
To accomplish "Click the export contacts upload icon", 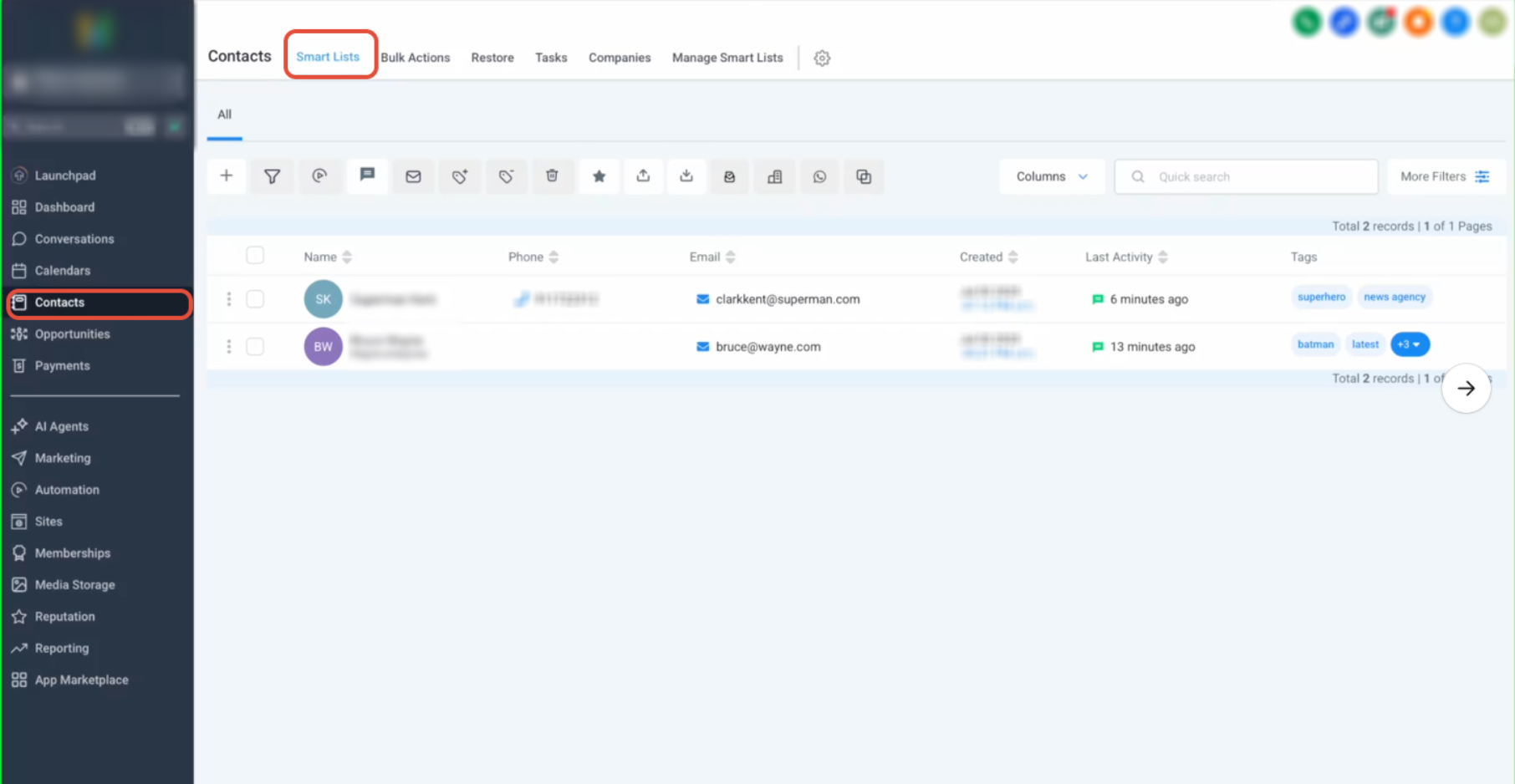I will [643, 176].
